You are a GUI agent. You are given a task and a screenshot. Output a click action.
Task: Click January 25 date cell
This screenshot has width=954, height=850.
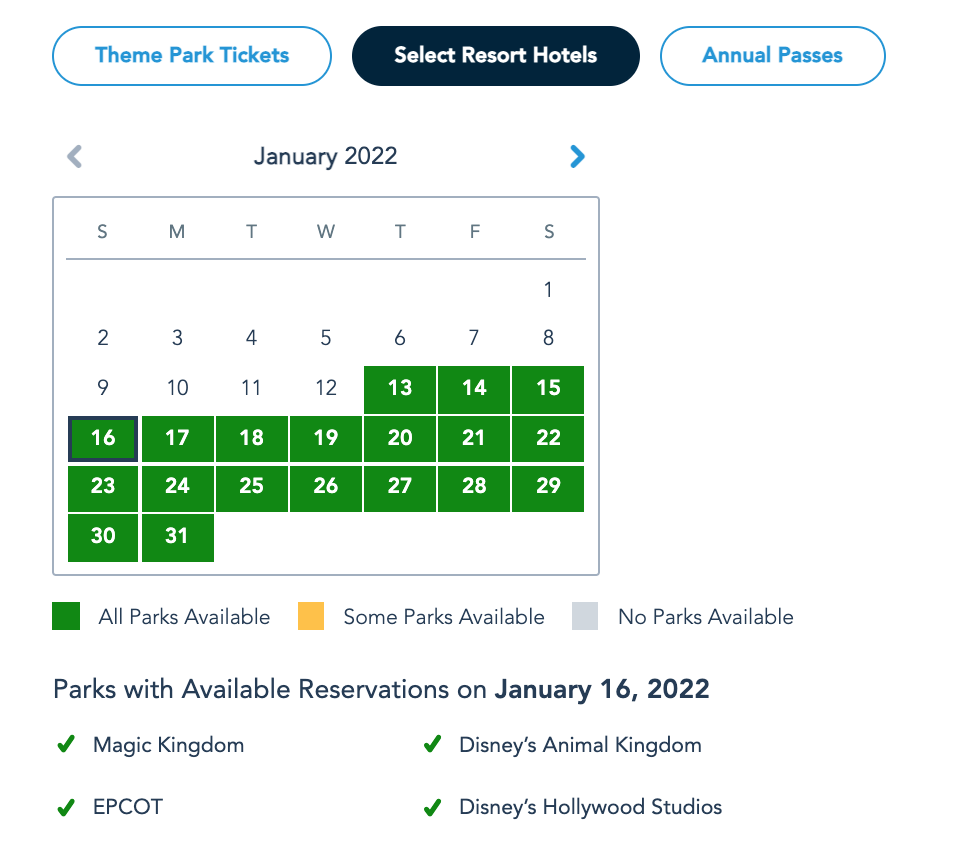(x=252, y=486)
